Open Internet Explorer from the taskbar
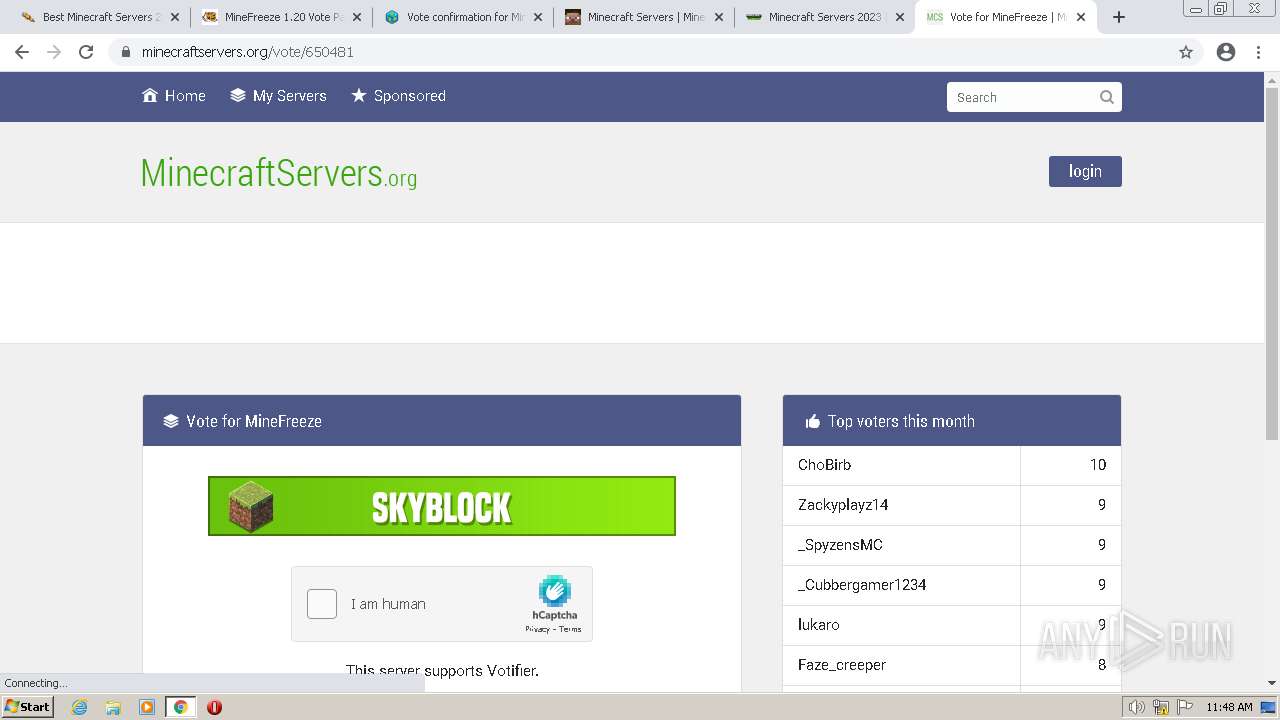Viewport: 1280px width, 720px height. click(x=80, y=707)
